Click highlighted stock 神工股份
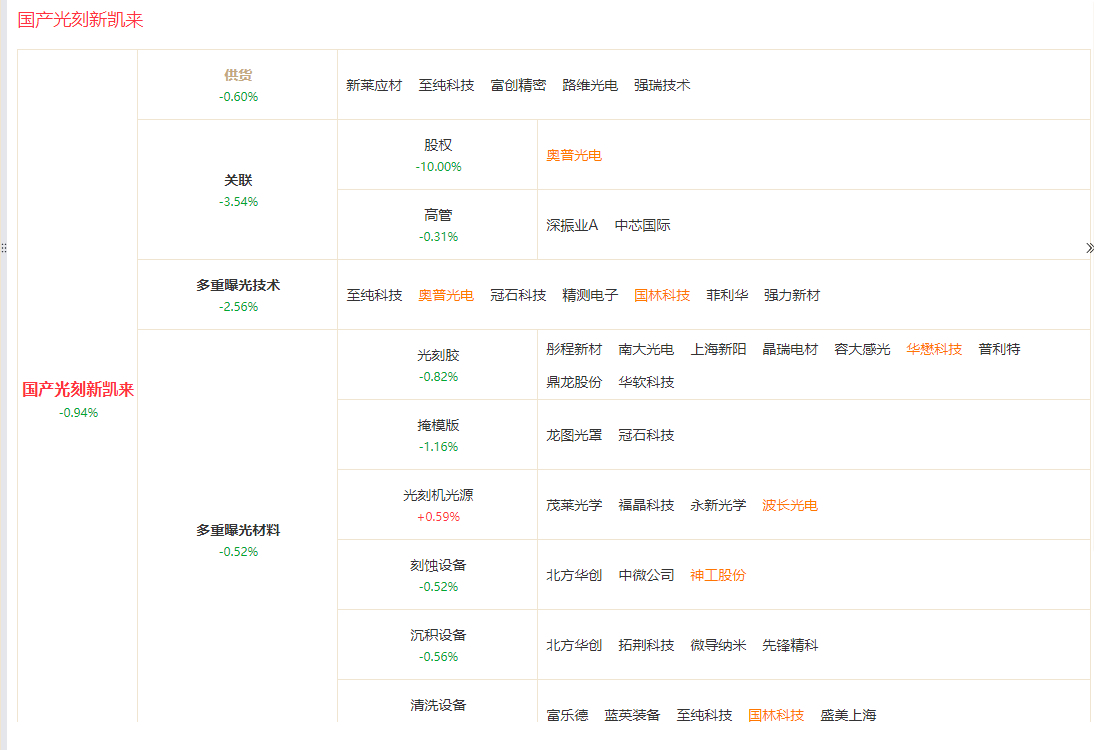The height and width of the screenshot is (750, 1094). 718,575
